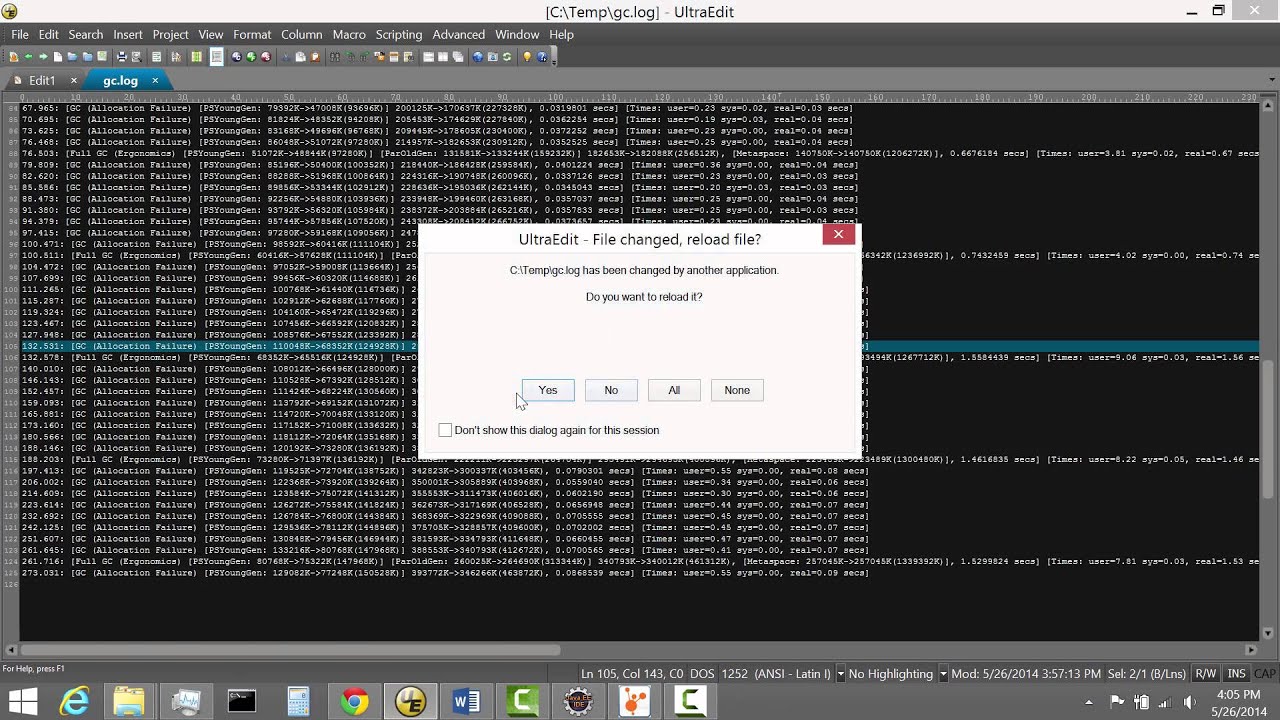Viewport: 1280px width, 720px height.
Task: Switch to the Edit1 tab
Action: [42, 80]
